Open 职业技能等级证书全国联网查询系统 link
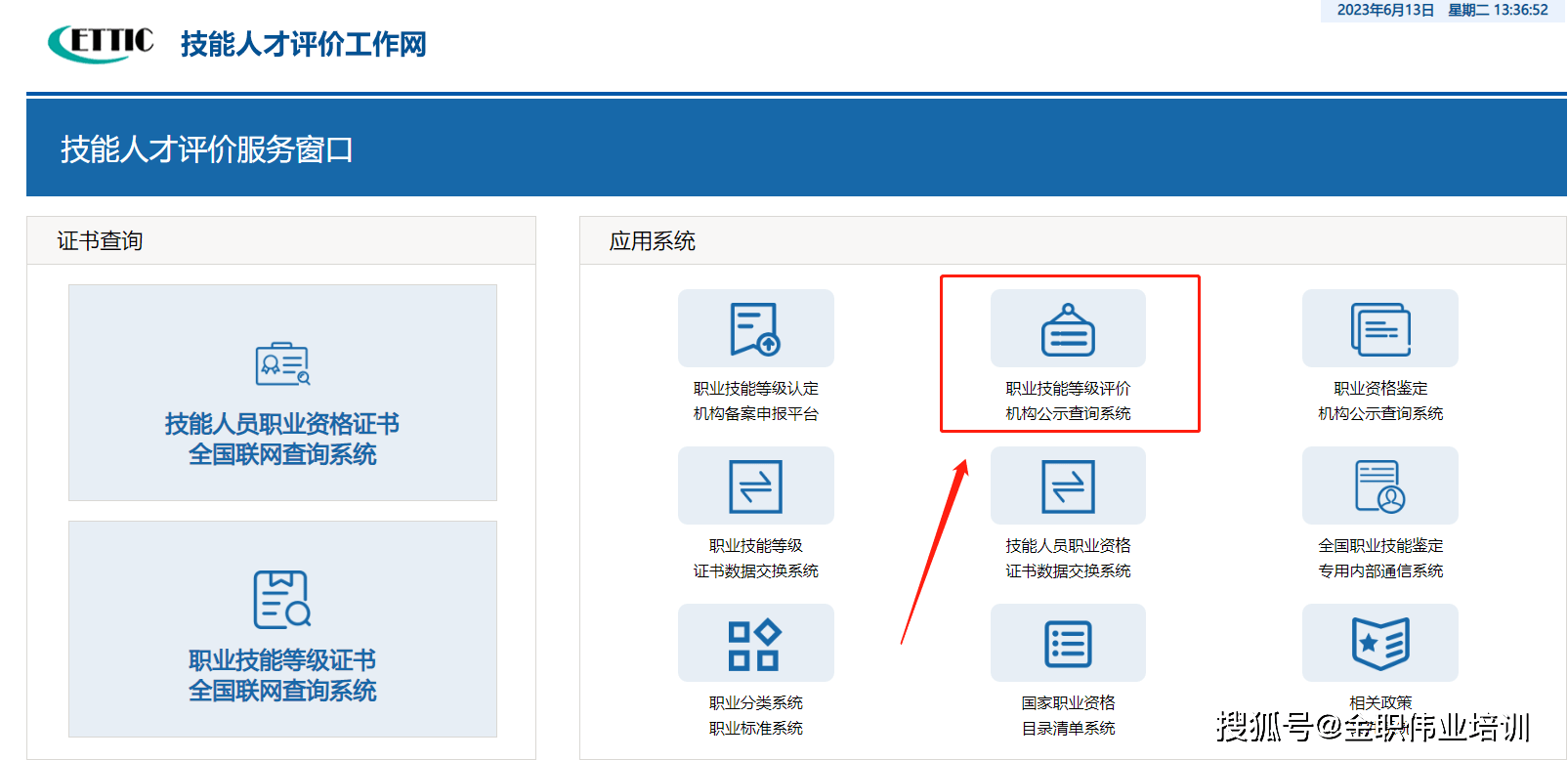 coord(282,675)
